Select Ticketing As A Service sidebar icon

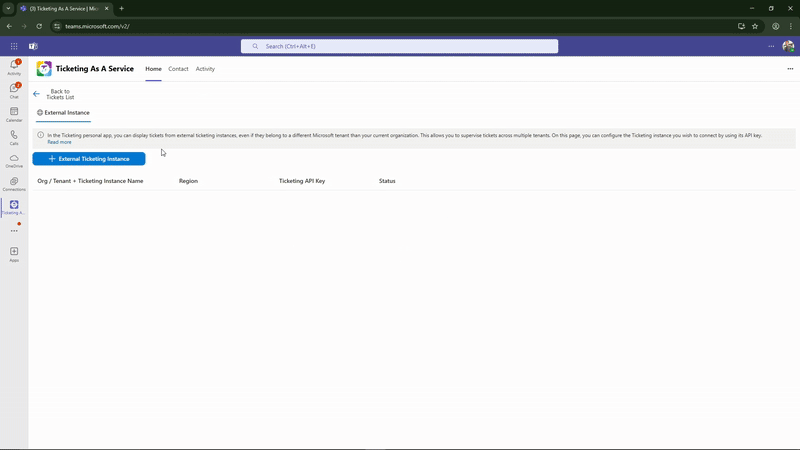tap(14, 207)
